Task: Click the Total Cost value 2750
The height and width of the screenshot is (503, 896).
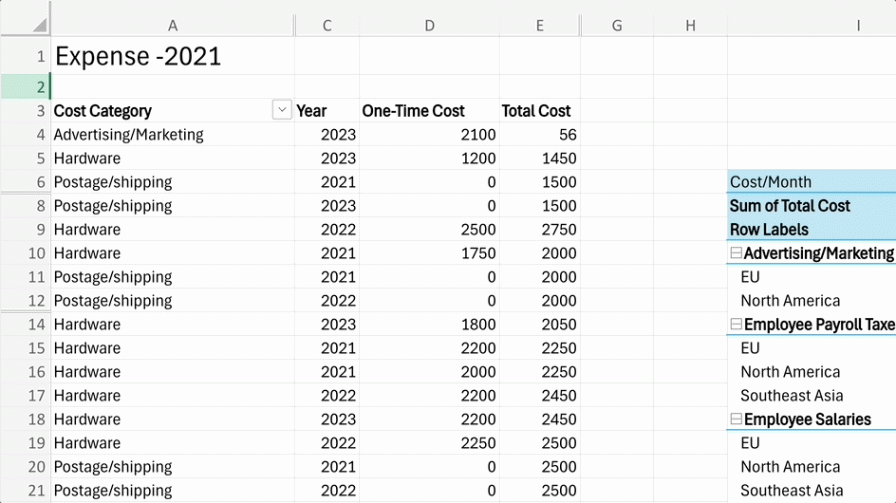Action: pyautogui.click(x=539, y=229)
